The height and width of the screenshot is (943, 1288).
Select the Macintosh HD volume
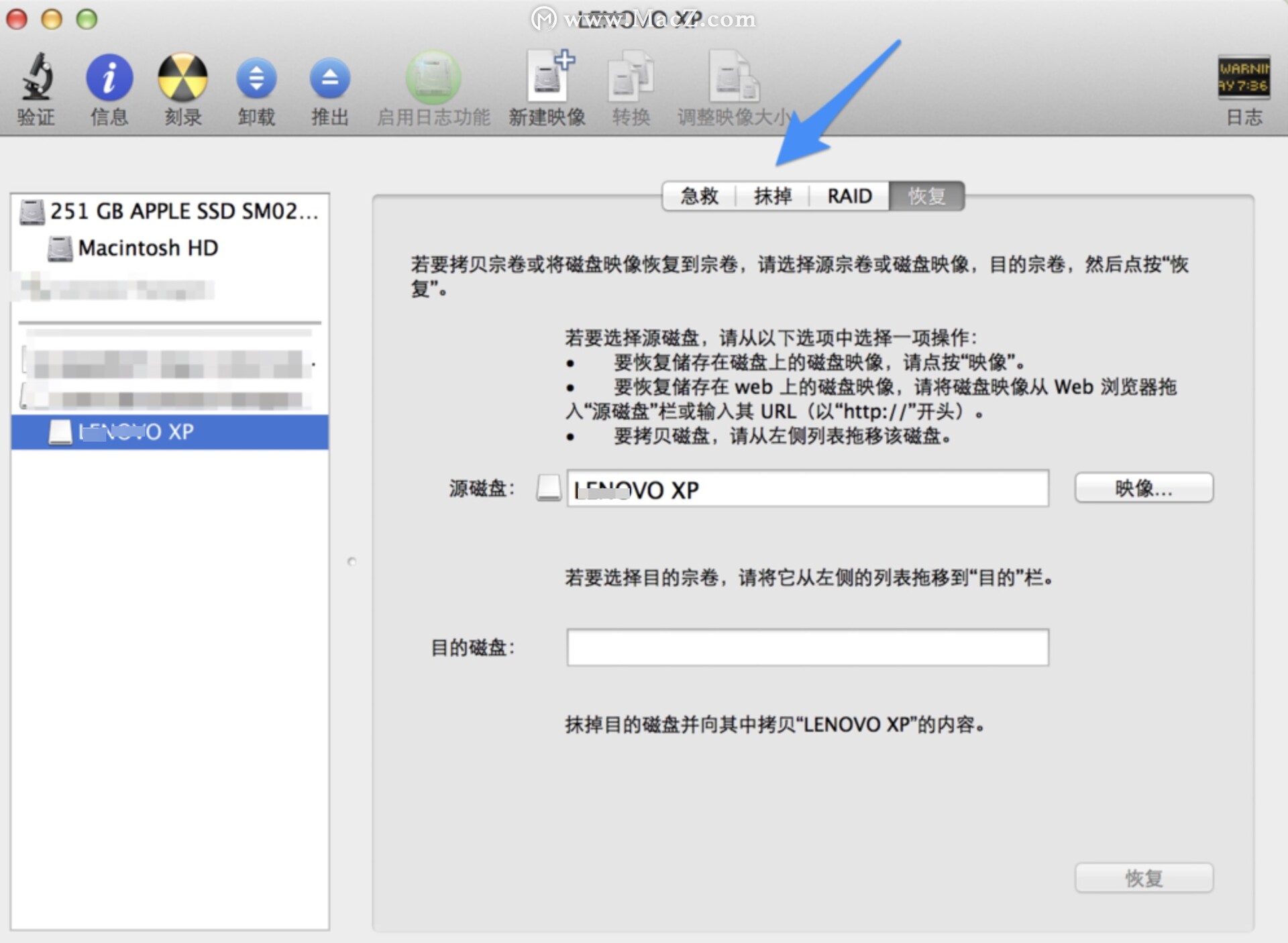(x=170, y=248)
